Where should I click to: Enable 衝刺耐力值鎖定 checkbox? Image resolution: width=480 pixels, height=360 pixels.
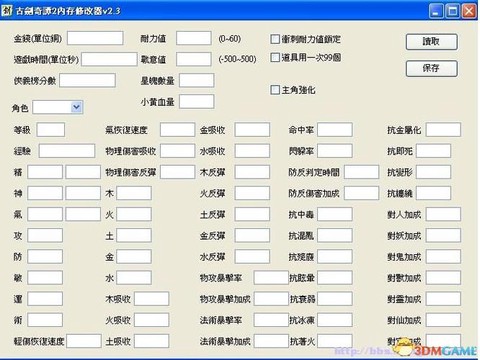point(275,39)
